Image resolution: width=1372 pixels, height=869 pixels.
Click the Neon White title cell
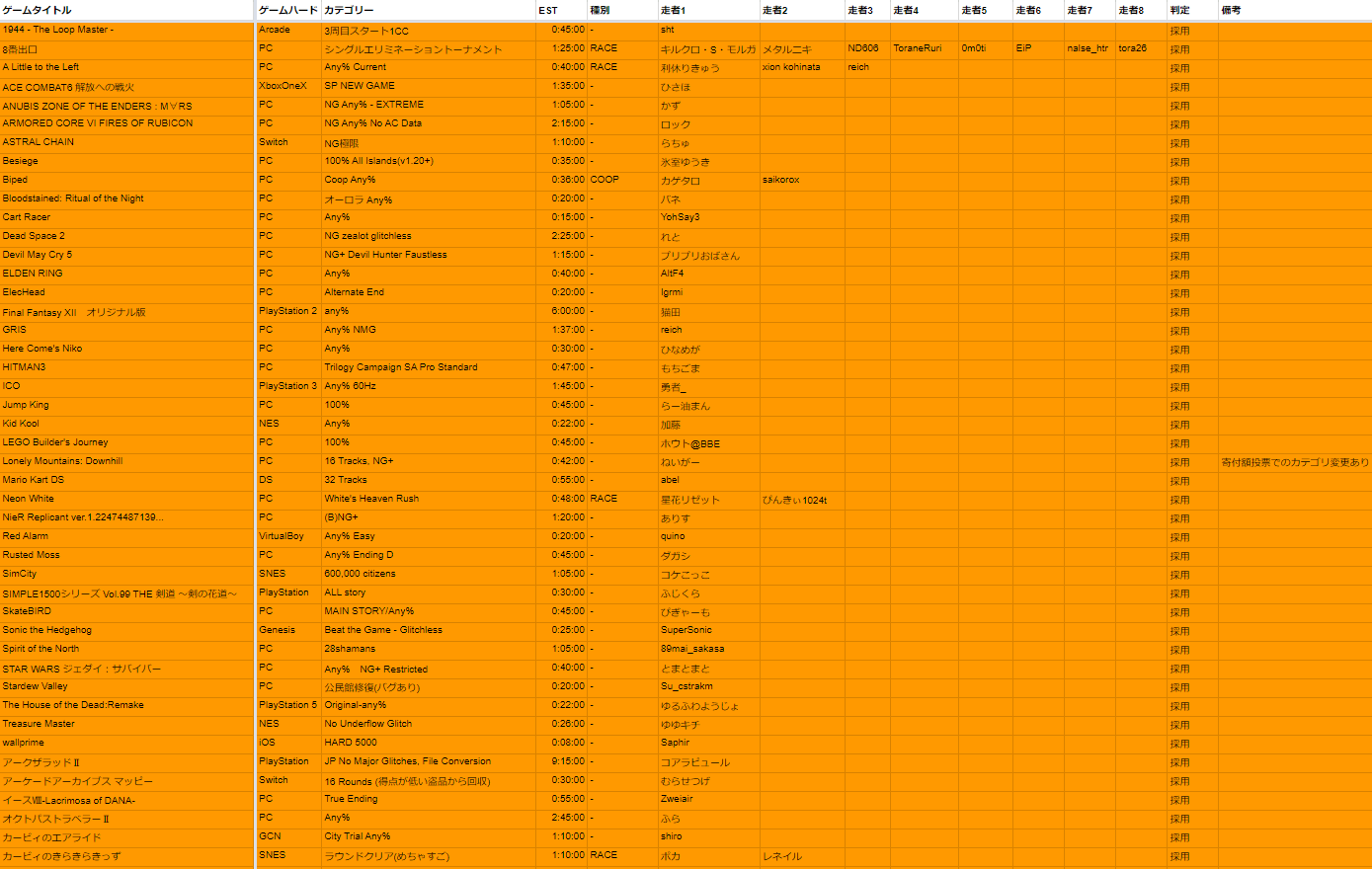coord(127,500)
